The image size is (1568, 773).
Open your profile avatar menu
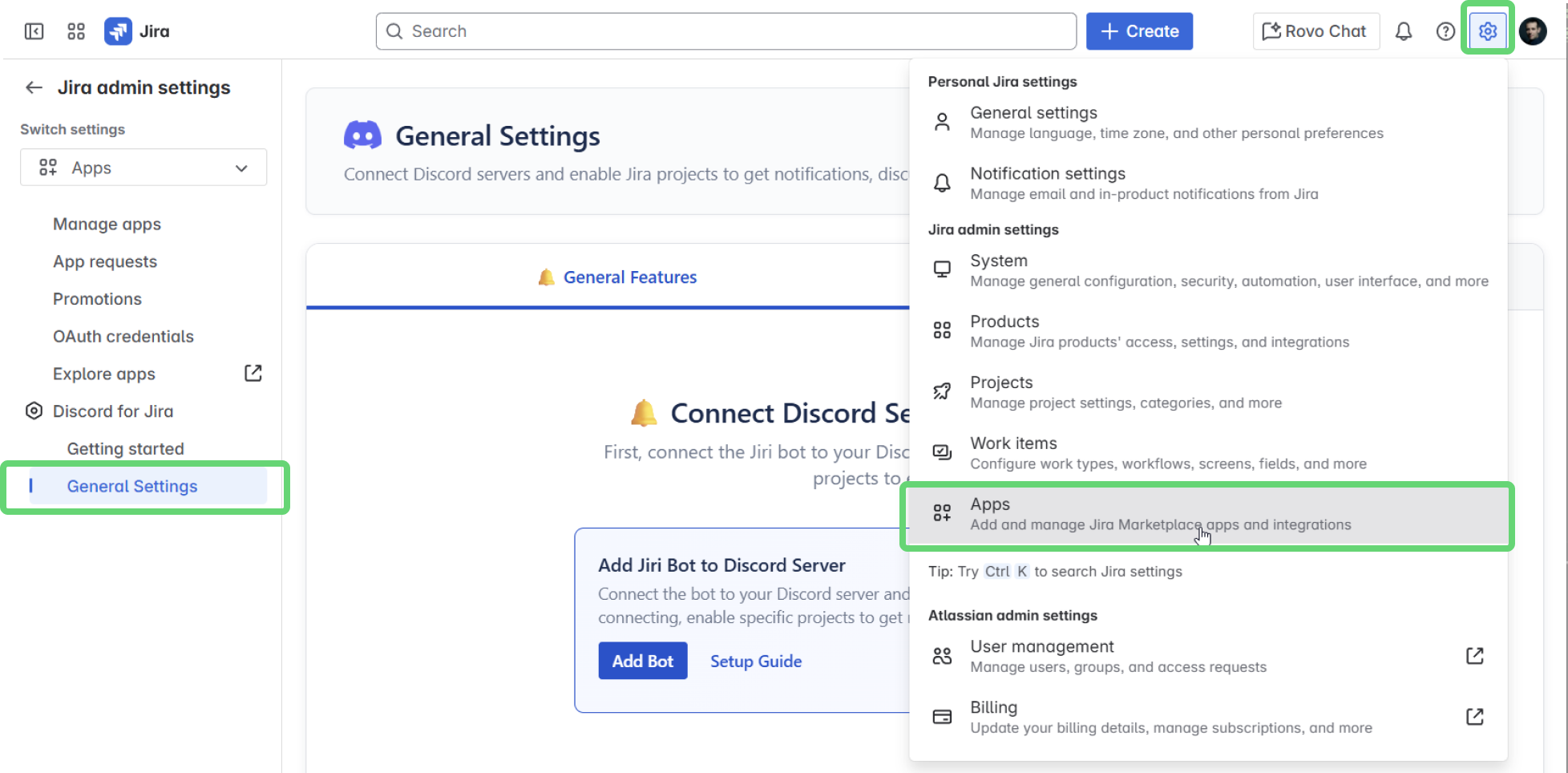(1533, 30)
